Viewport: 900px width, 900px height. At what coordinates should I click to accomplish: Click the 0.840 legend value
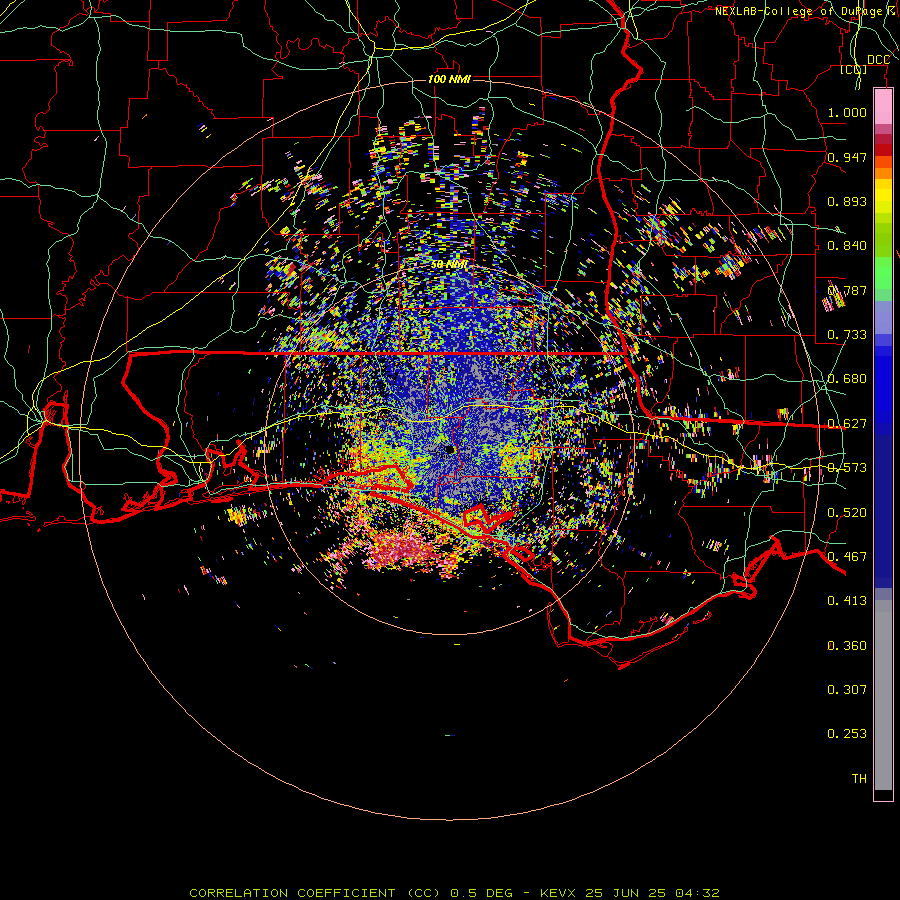coord(847,246)
